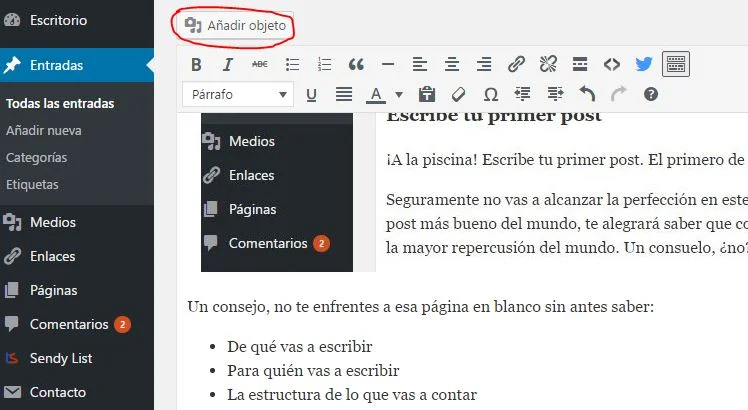Insert special character omega icon

click(x=491, y=95)
